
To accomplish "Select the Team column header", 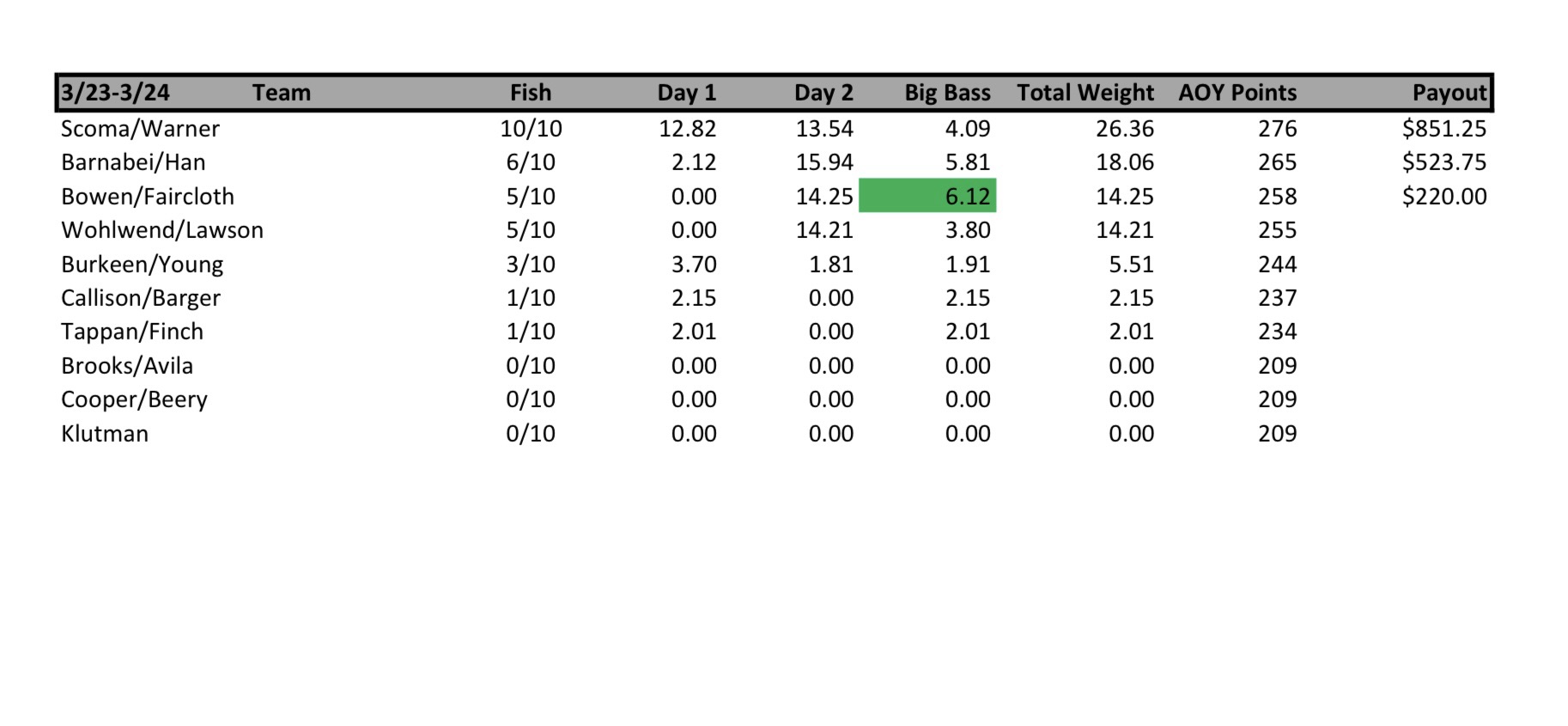I will (x=281, y=93).
